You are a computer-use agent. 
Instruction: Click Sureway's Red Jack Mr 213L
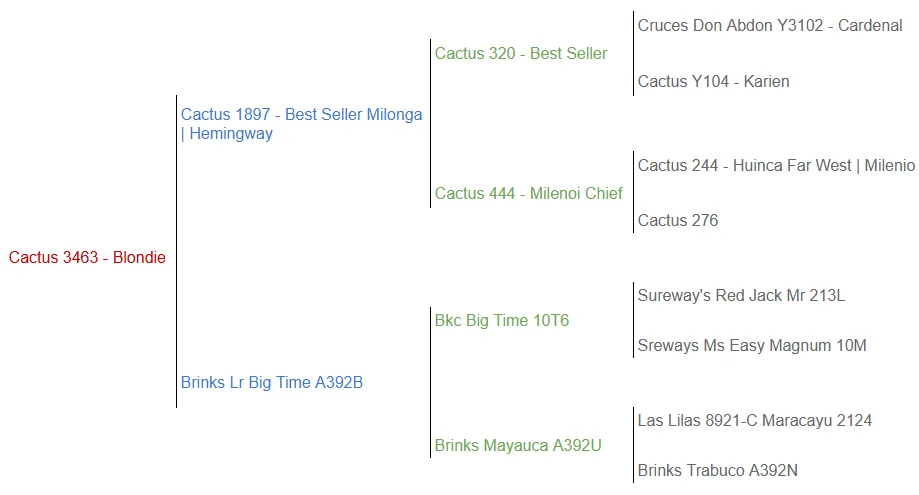point(741,296)
